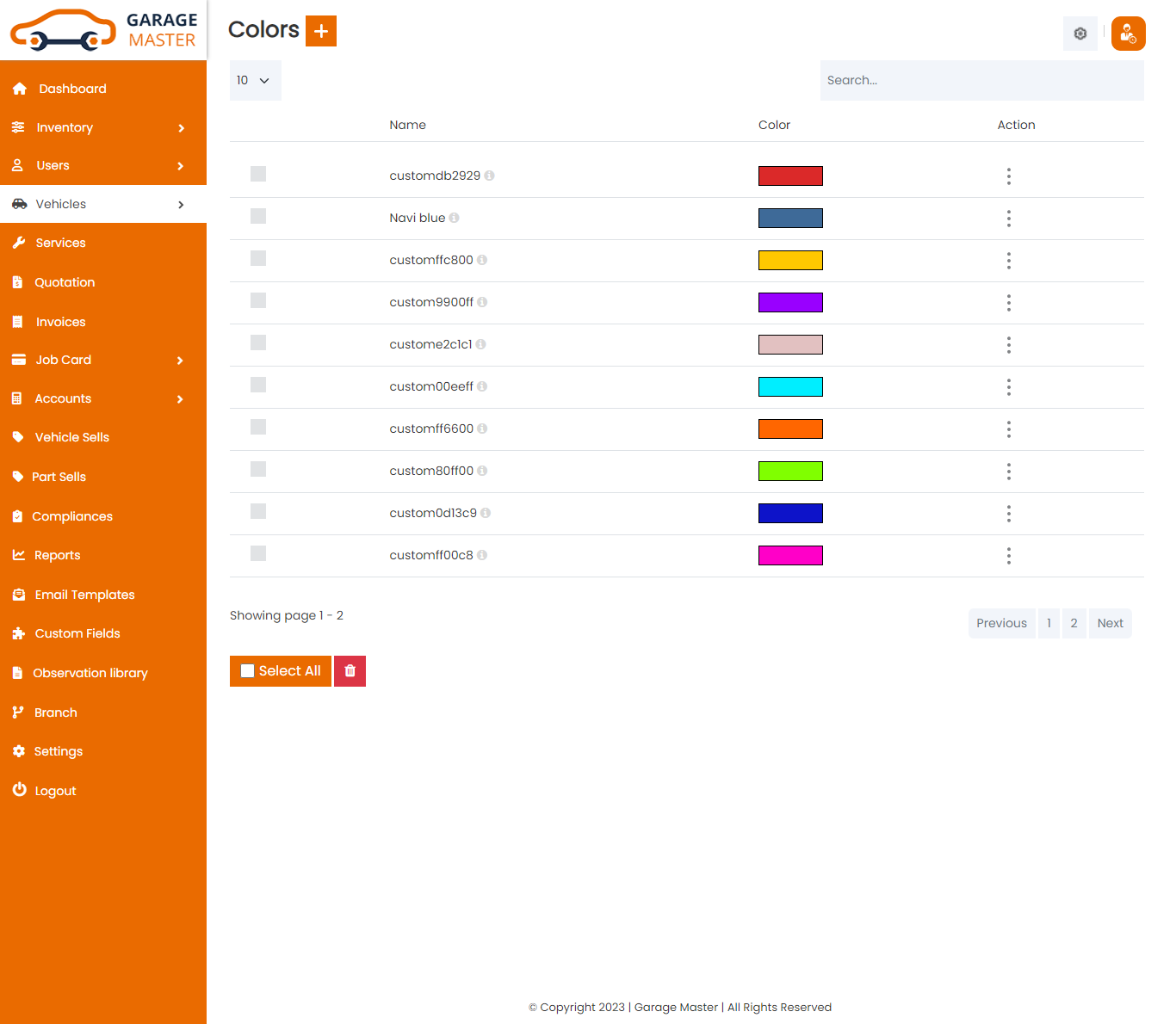Open three-dot actions for customffc800 row
Viewport: 1176px width, 1024px height.
pyautogui.click(x=1008, y=261)
